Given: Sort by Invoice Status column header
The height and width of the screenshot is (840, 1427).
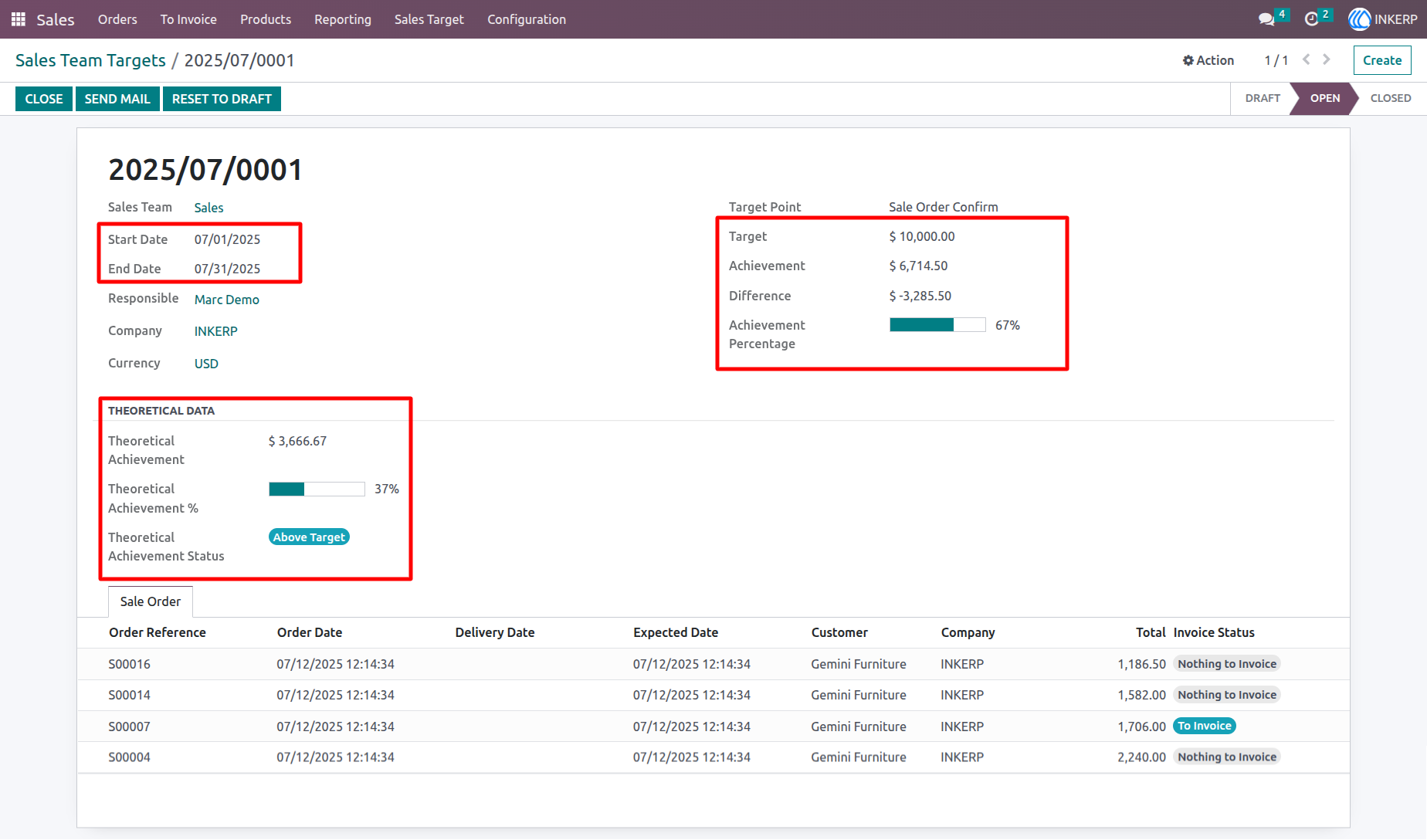Looking at the screenshot, I should [x=1214, y=632].
